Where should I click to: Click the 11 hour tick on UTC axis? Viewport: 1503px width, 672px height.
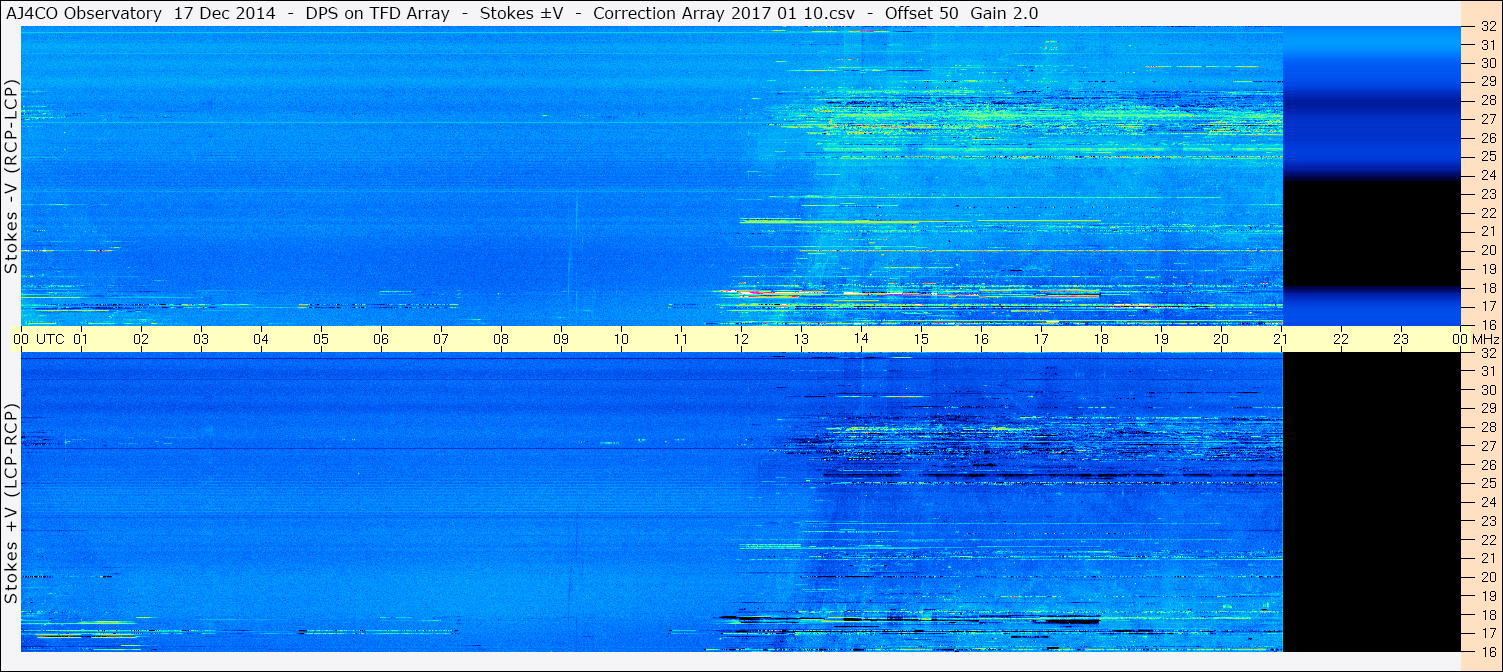[681, 339]
